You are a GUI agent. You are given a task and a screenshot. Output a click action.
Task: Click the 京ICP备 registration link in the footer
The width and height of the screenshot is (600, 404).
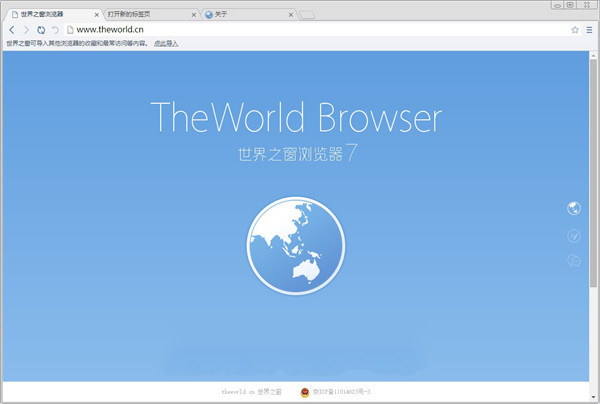point(342,393)
